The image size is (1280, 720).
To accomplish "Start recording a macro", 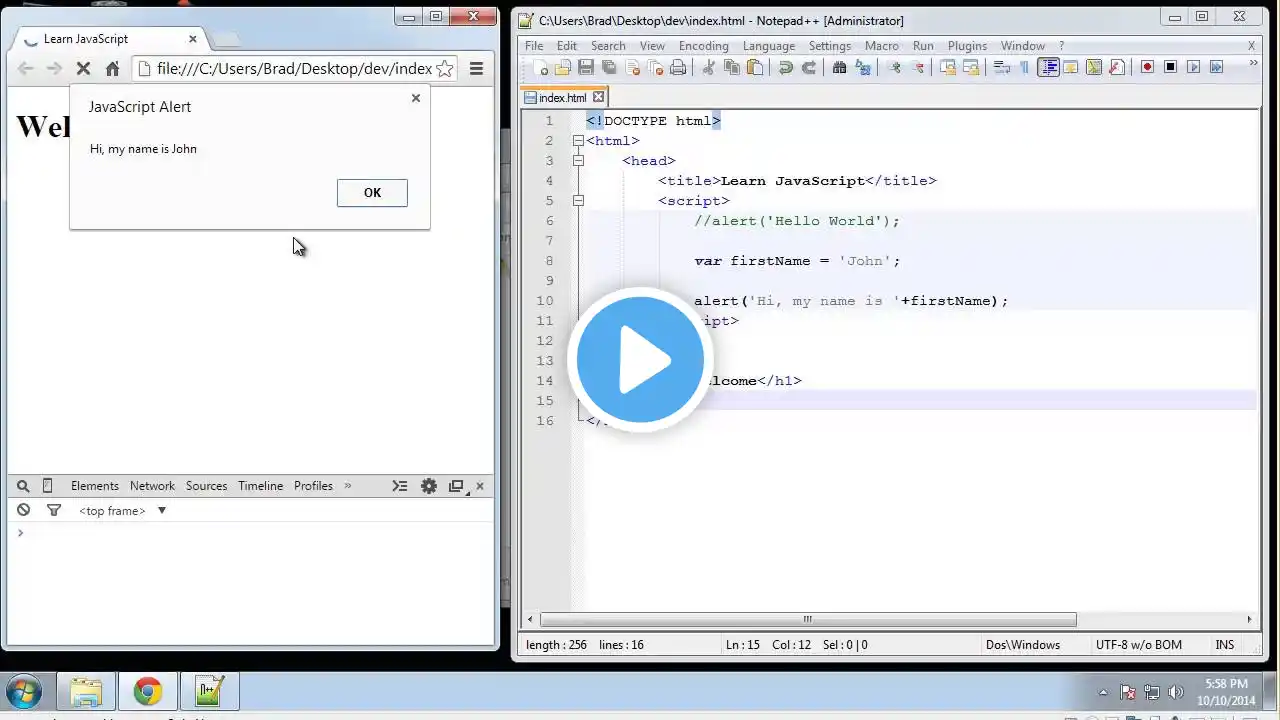I will pos(1147,67).
